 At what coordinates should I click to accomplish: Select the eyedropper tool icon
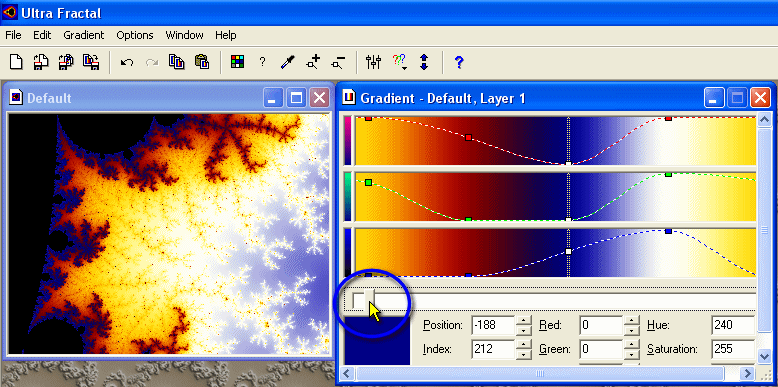[288, 62]
